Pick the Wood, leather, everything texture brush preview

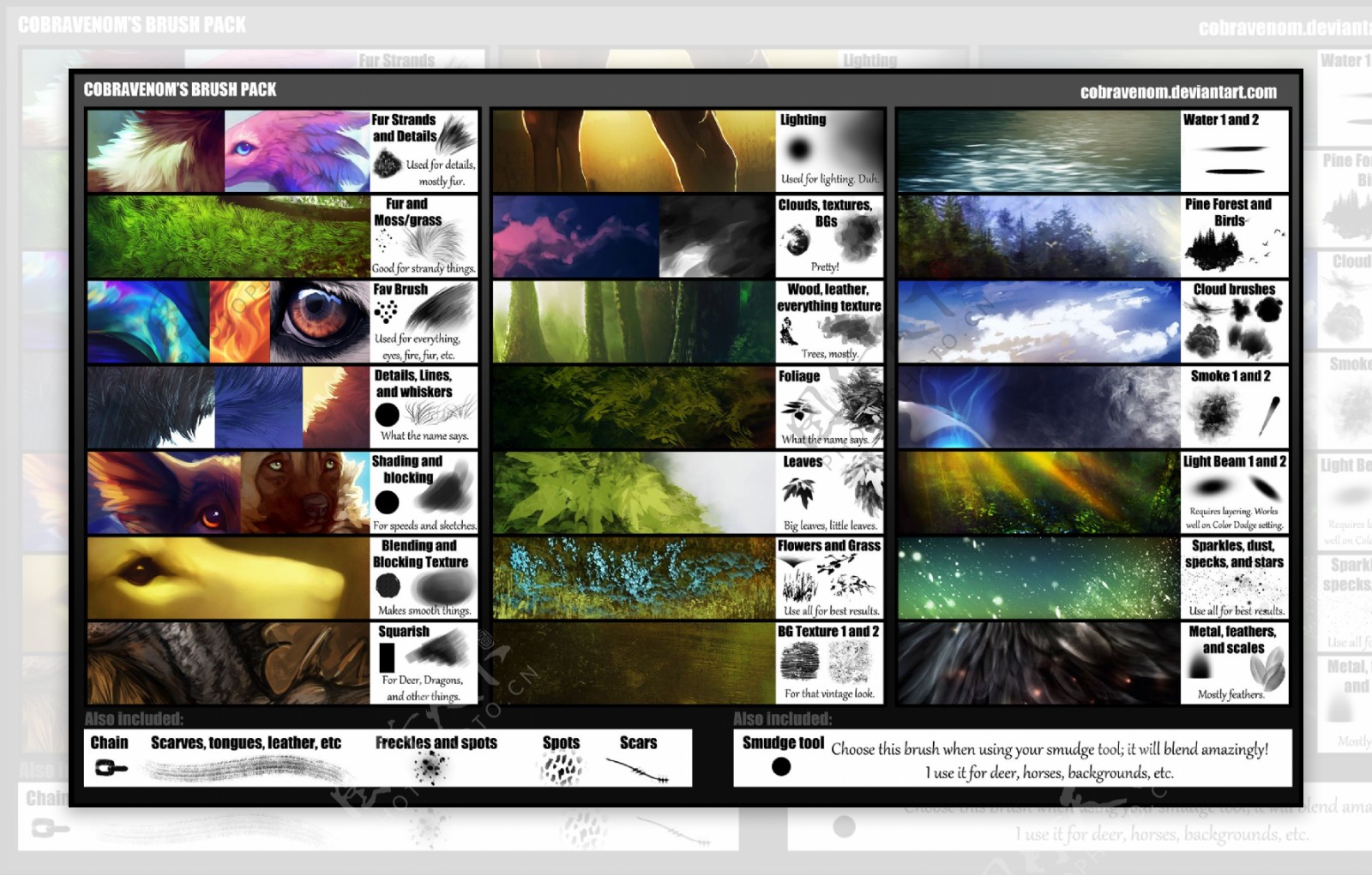tap(849, 330)
